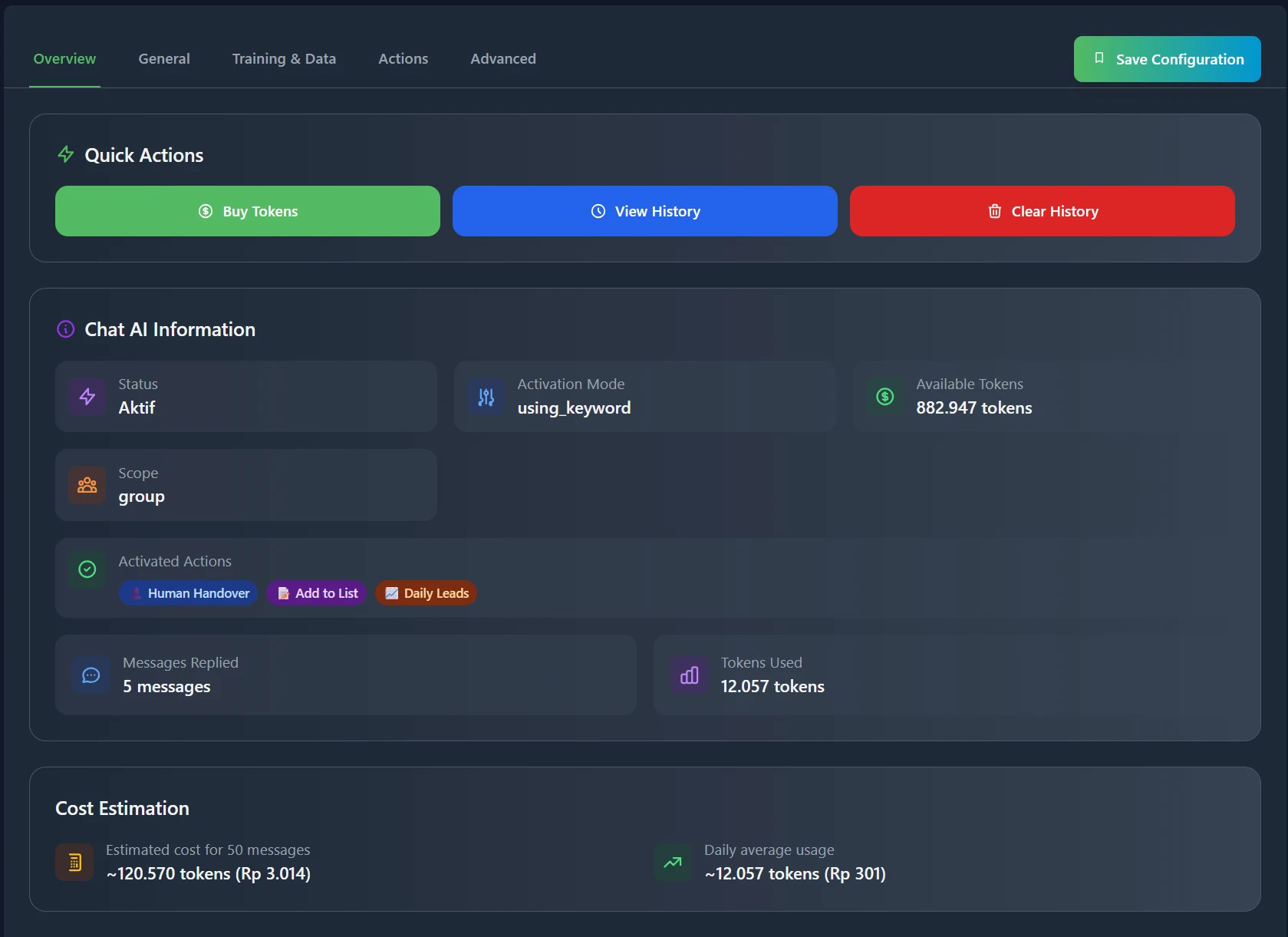Open the Advanced tab
The image size is (1288, 937).
point(503,59)
